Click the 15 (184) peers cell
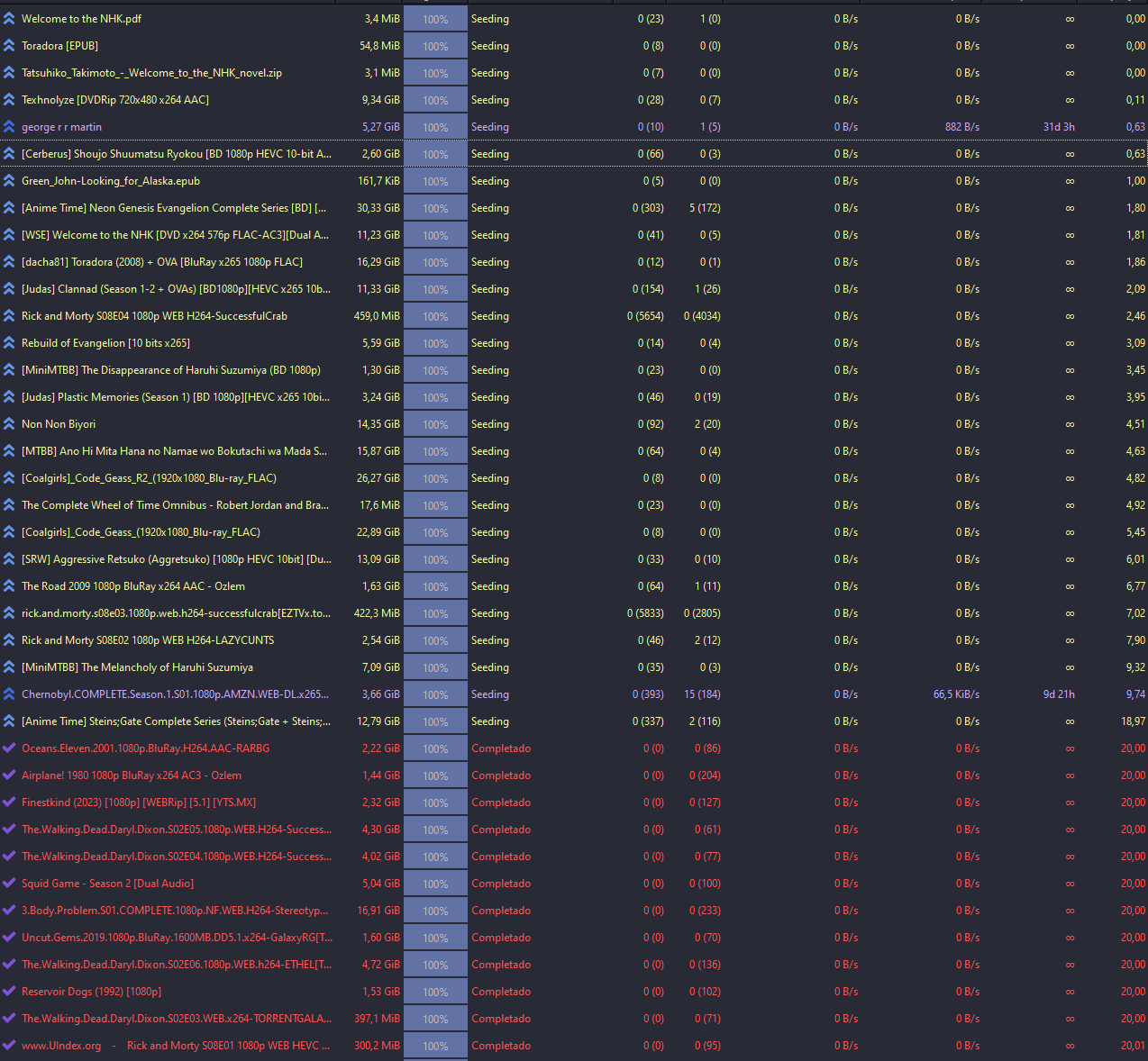 point(702,694)
